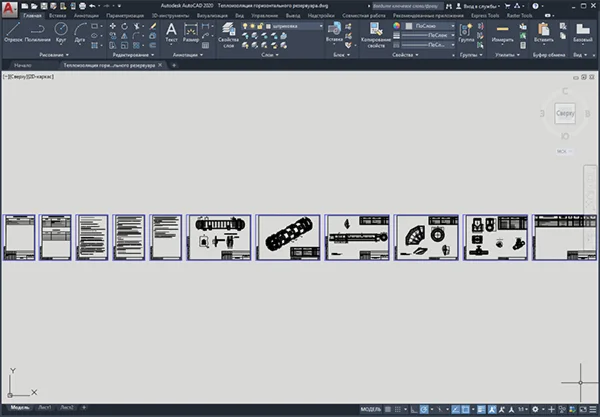The width and height of the screenshot is (600, 417).
Task: Select the first title sheet in drawing area
Action: [x=19, y=237]
